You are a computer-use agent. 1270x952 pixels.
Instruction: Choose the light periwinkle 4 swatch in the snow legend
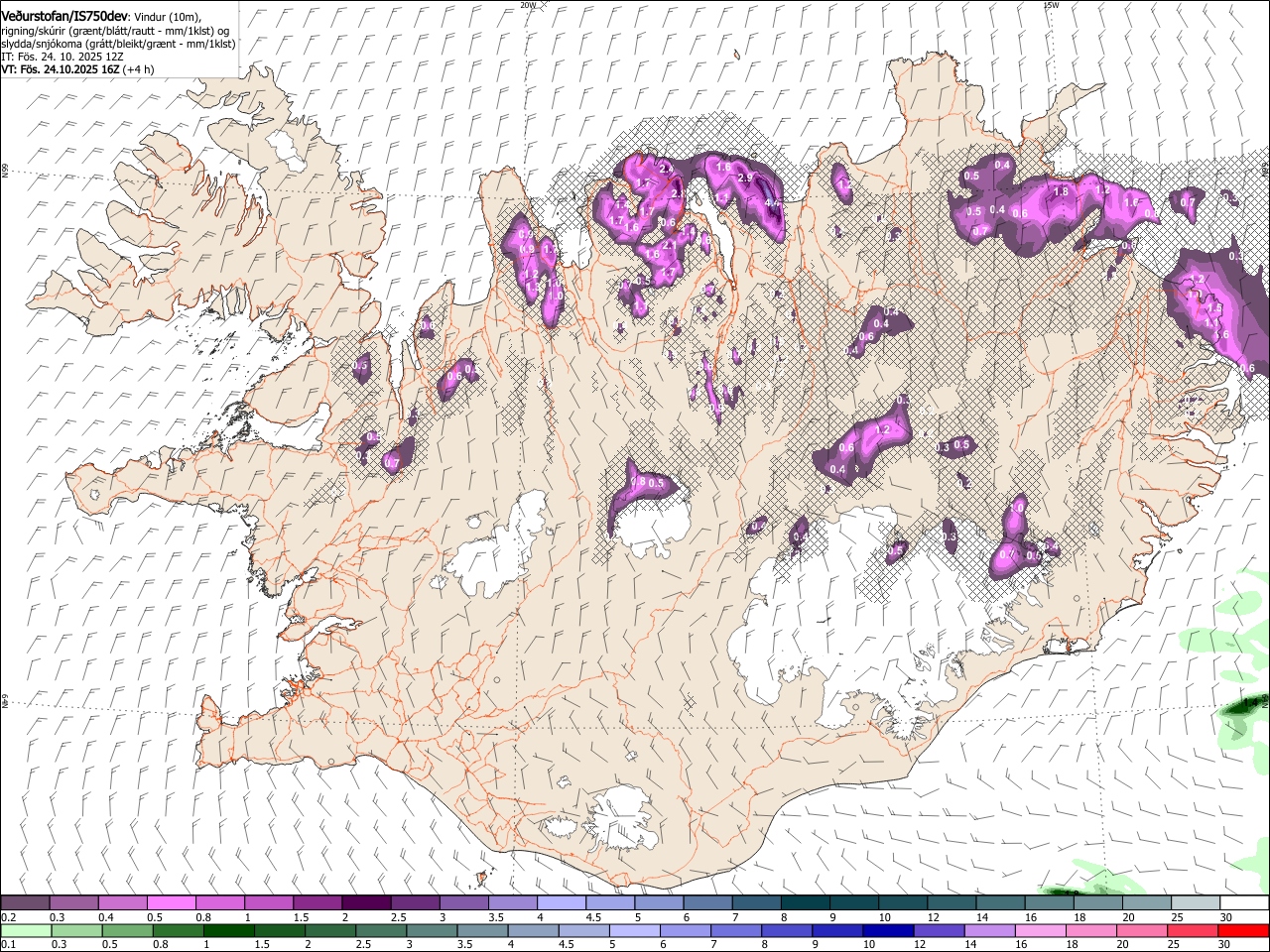tap(562, 903)
